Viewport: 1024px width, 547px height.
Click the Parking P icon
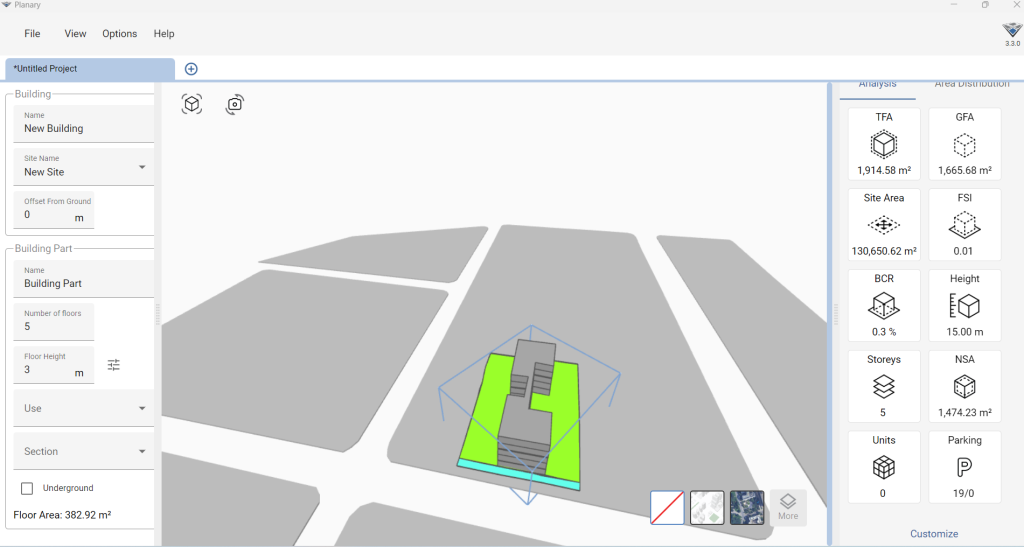(965, 467)
